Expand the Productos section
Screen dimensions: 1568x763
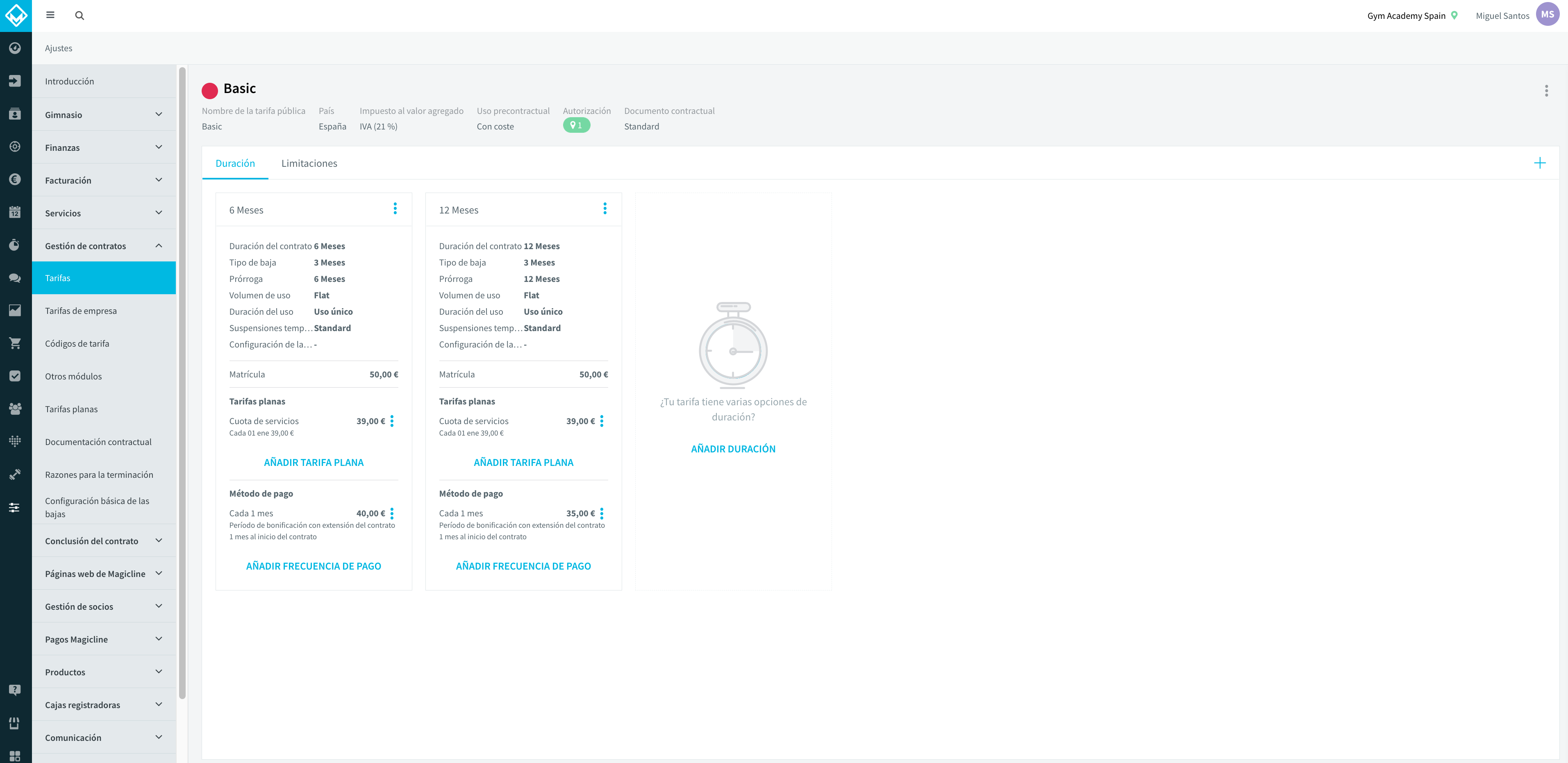click(x=103, y=672)
